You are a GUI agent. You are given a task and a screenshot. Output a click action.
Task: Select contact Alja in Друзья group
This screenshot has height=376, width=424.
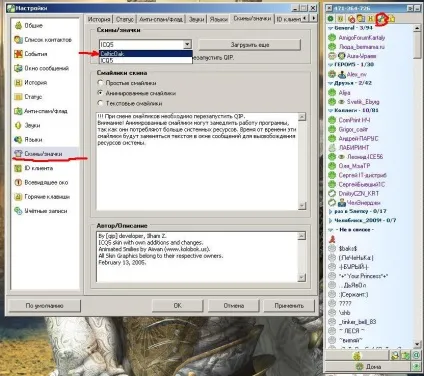coord(344,93)
